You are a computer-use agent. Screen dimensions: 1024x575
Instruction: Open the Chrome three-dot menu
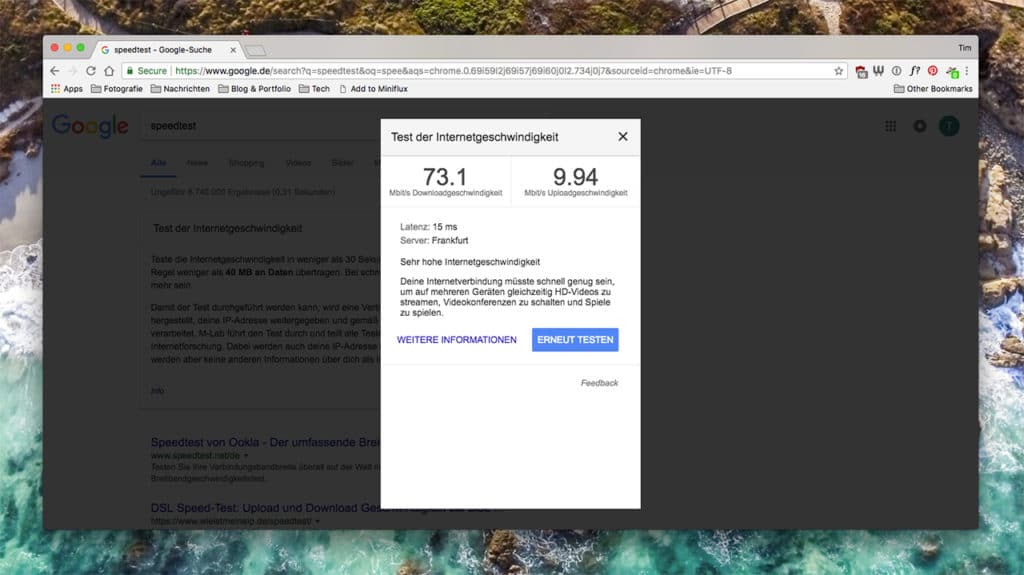(x=967, y=71)
